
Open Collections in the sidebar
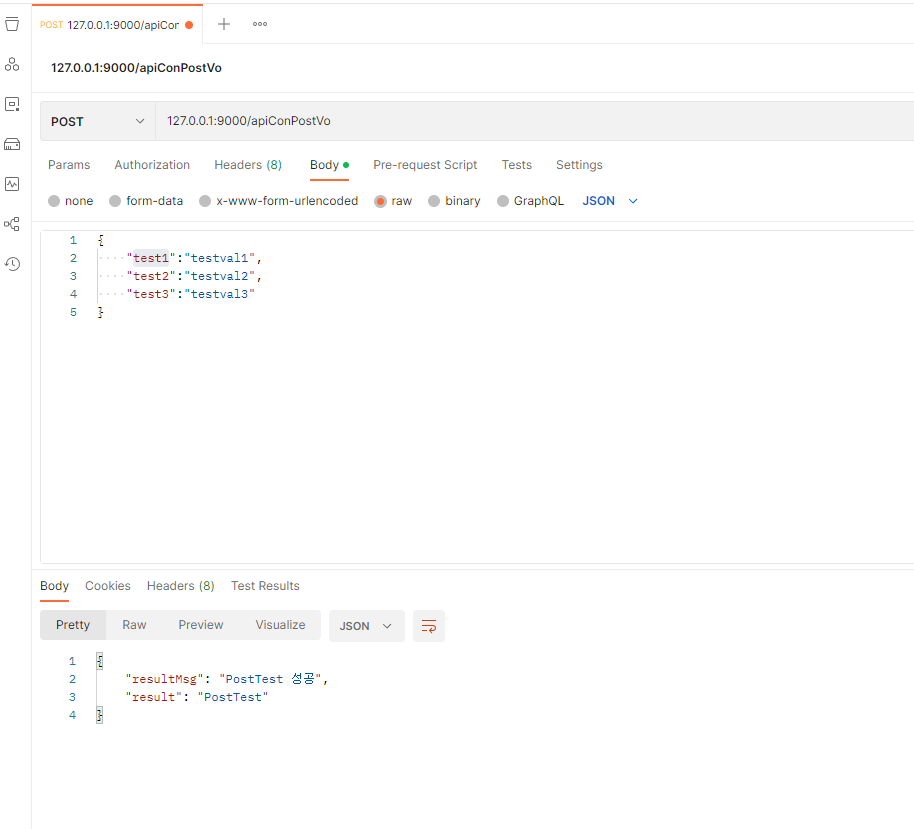[12, 24]
